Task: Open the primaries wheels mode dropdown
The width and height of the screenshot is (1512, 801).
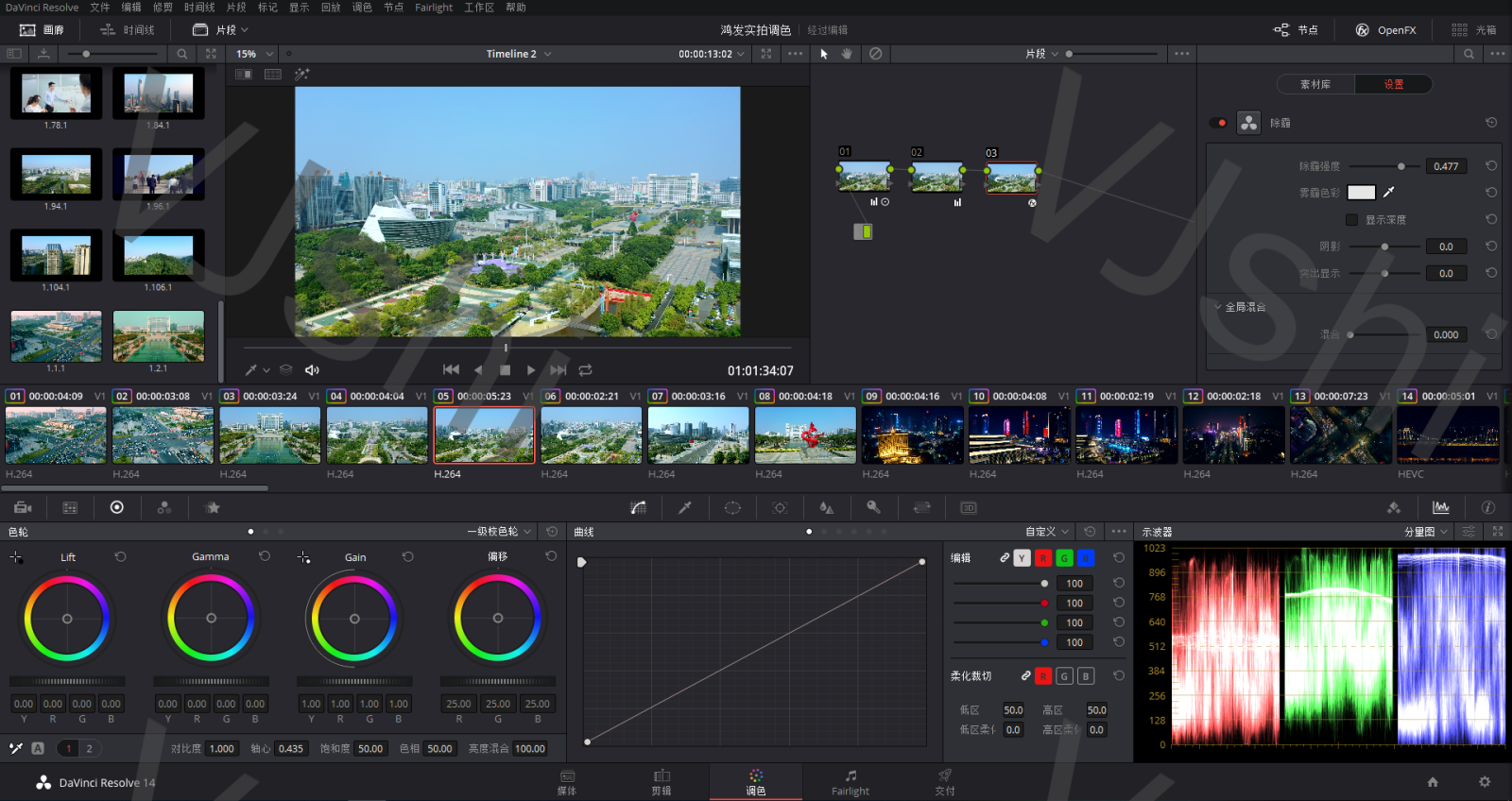Action: tap(499, 532)
